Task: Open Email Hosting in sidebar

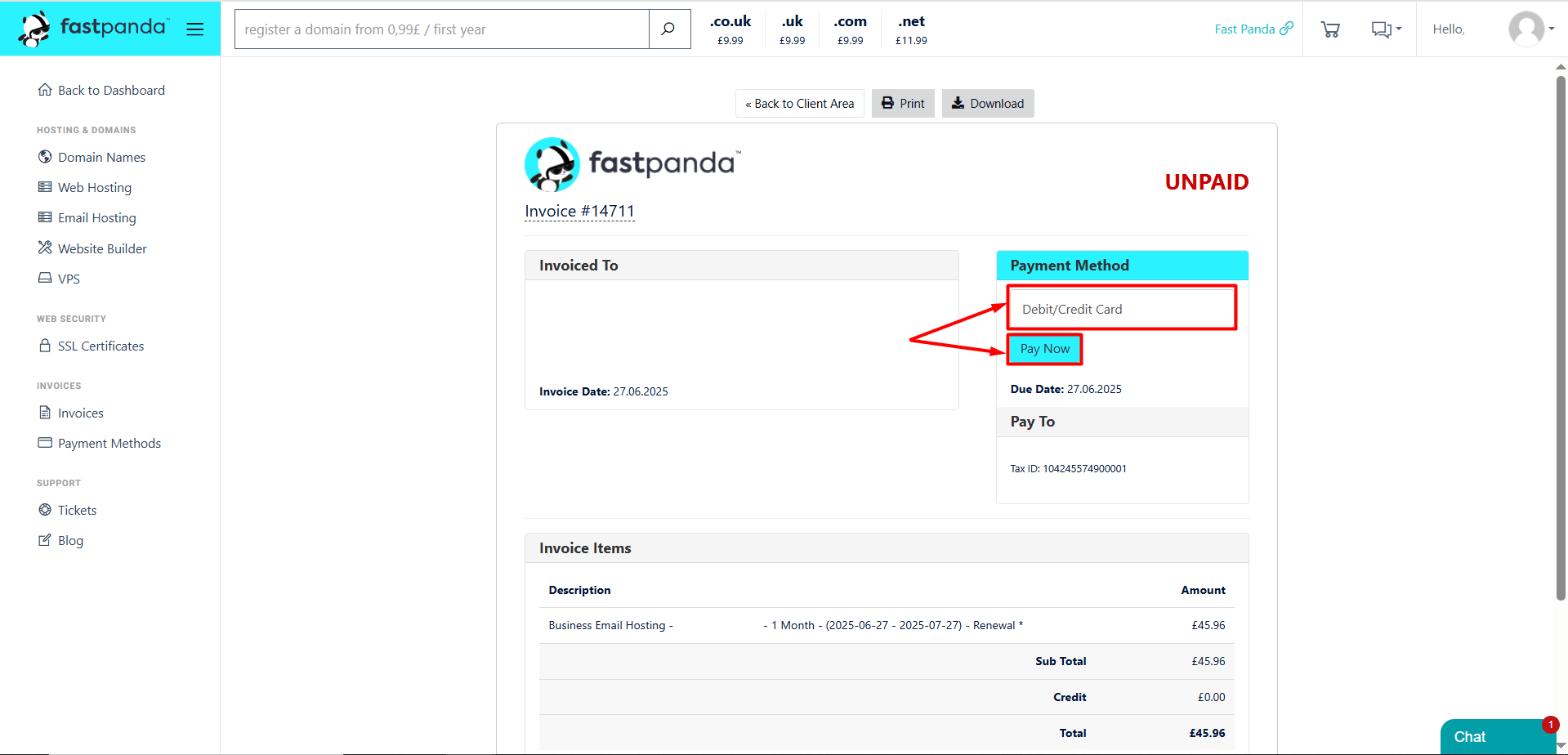Action: pos(97,217)
